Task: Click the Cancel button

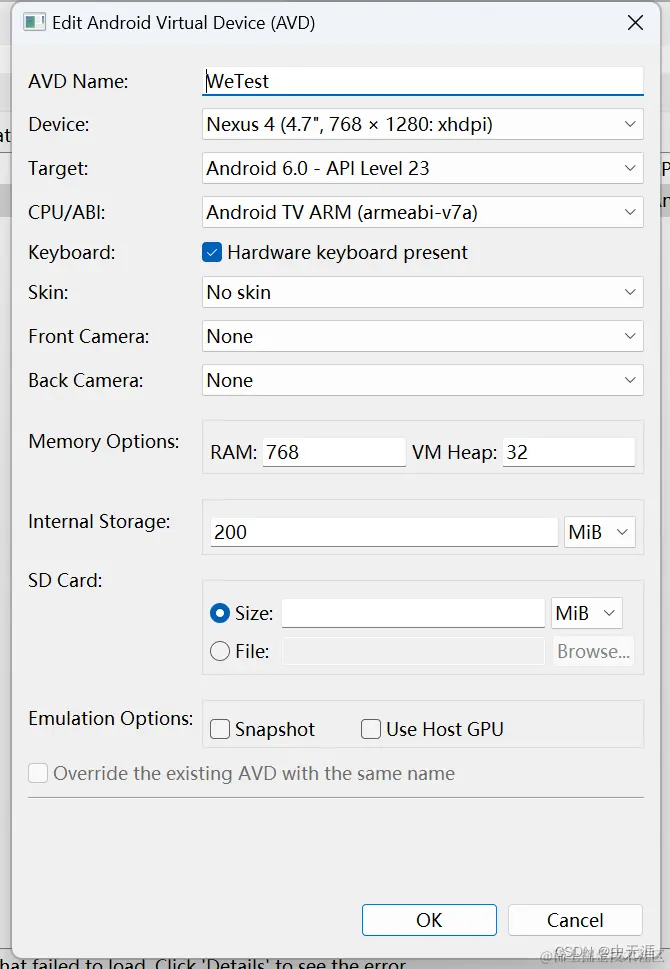Action: (575, 920)
